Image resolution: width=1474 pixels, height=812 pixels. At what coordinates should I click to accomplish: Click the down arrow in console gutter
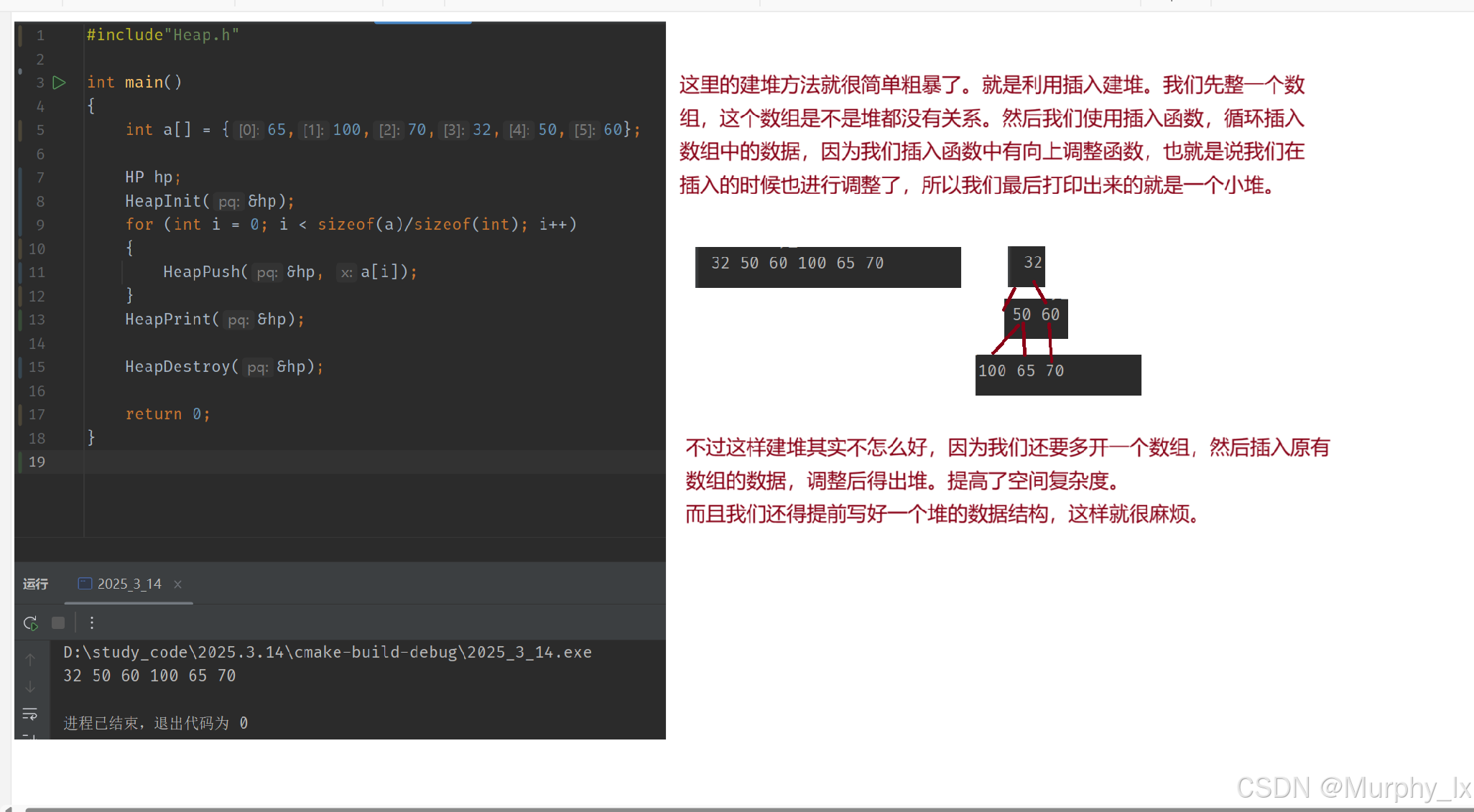point(30,687)
